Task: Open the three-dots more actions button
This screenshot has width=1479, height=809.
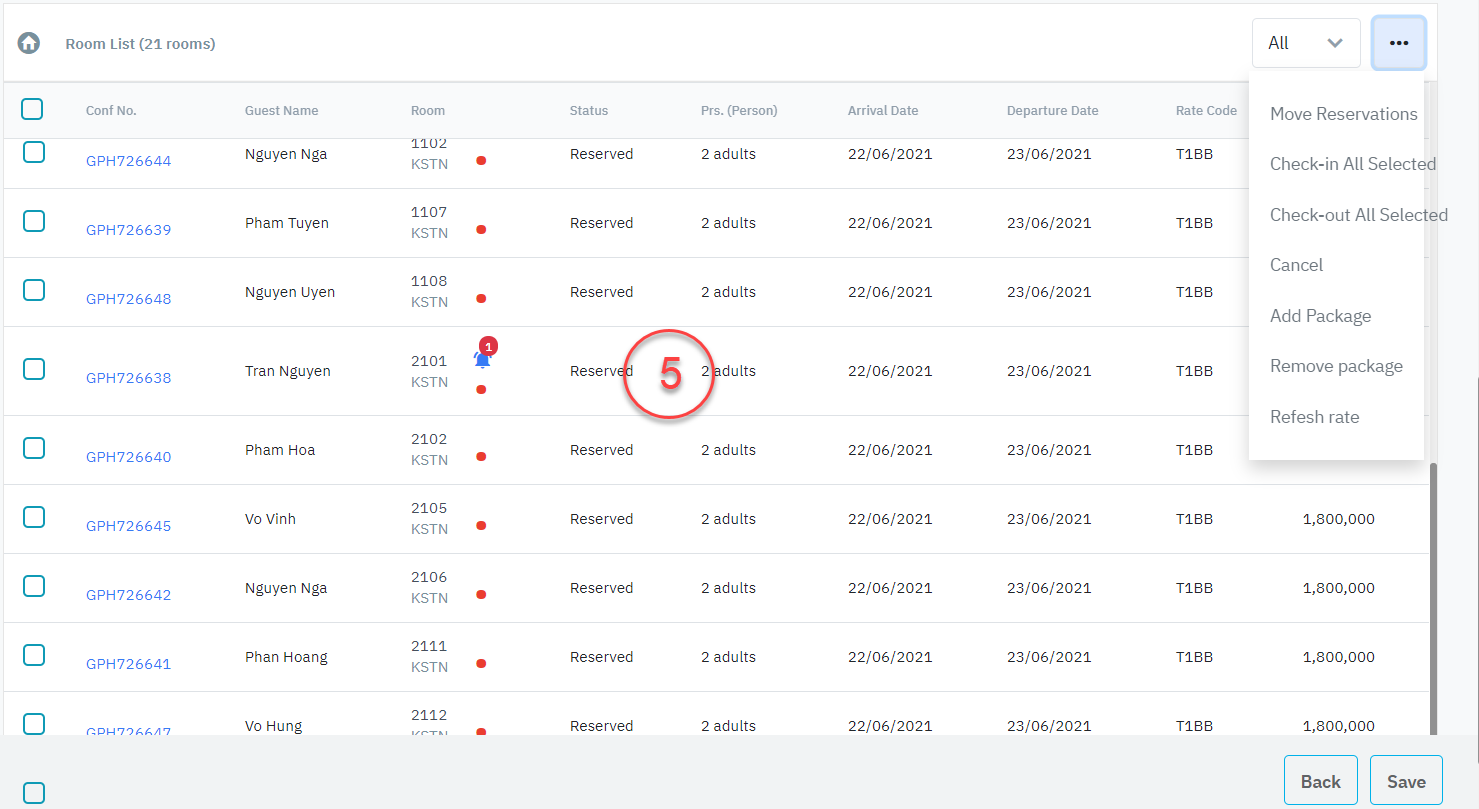Action: [x=1398, y=43]
